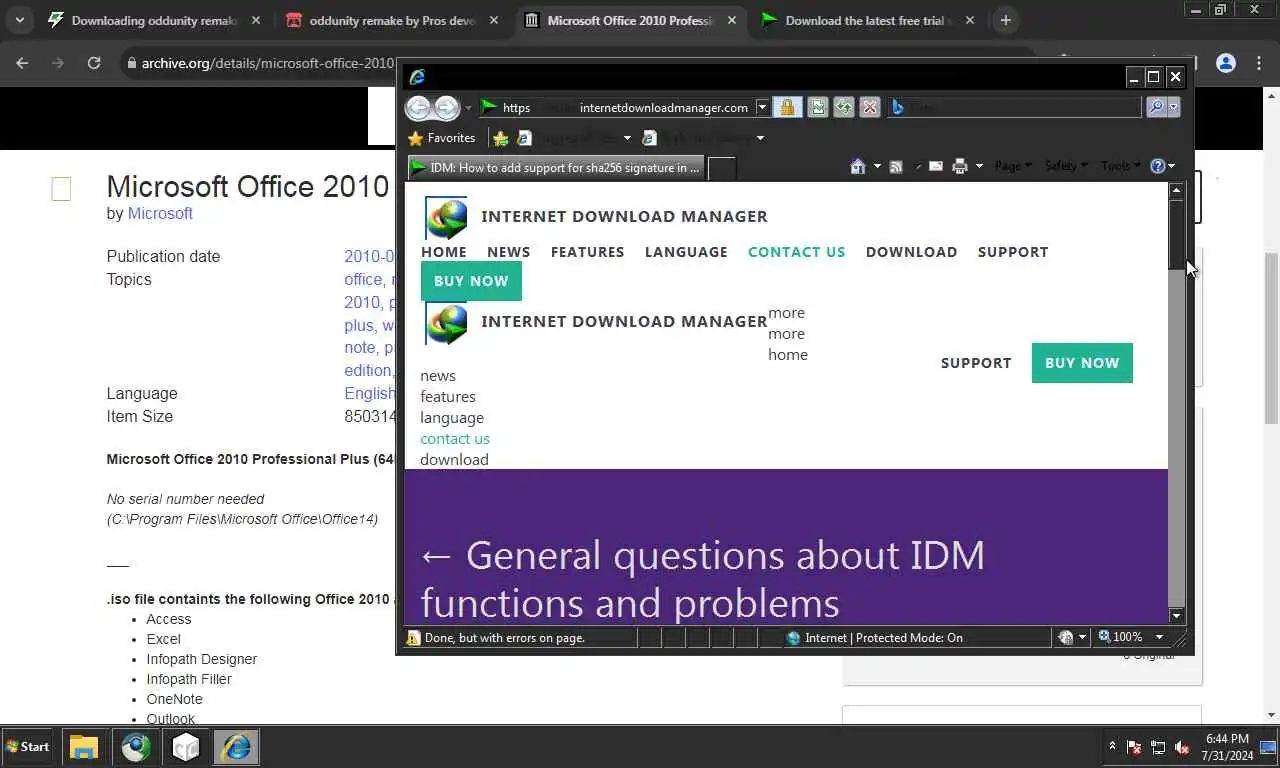
Task: Open the Tools menu in IE
Action: [x=1120, y=166]
